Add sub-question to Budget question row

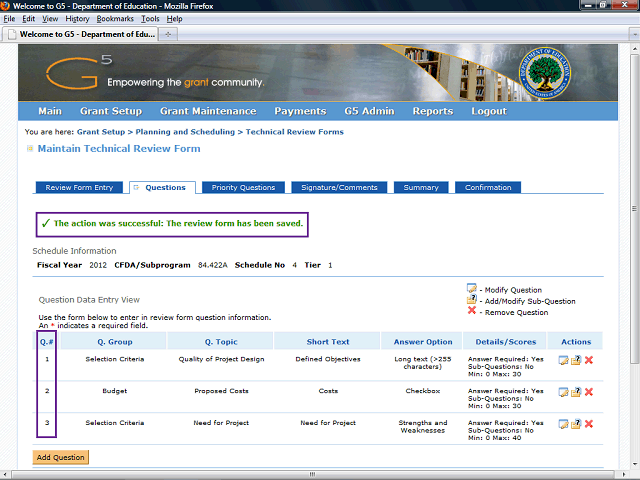tap(576, 392)
